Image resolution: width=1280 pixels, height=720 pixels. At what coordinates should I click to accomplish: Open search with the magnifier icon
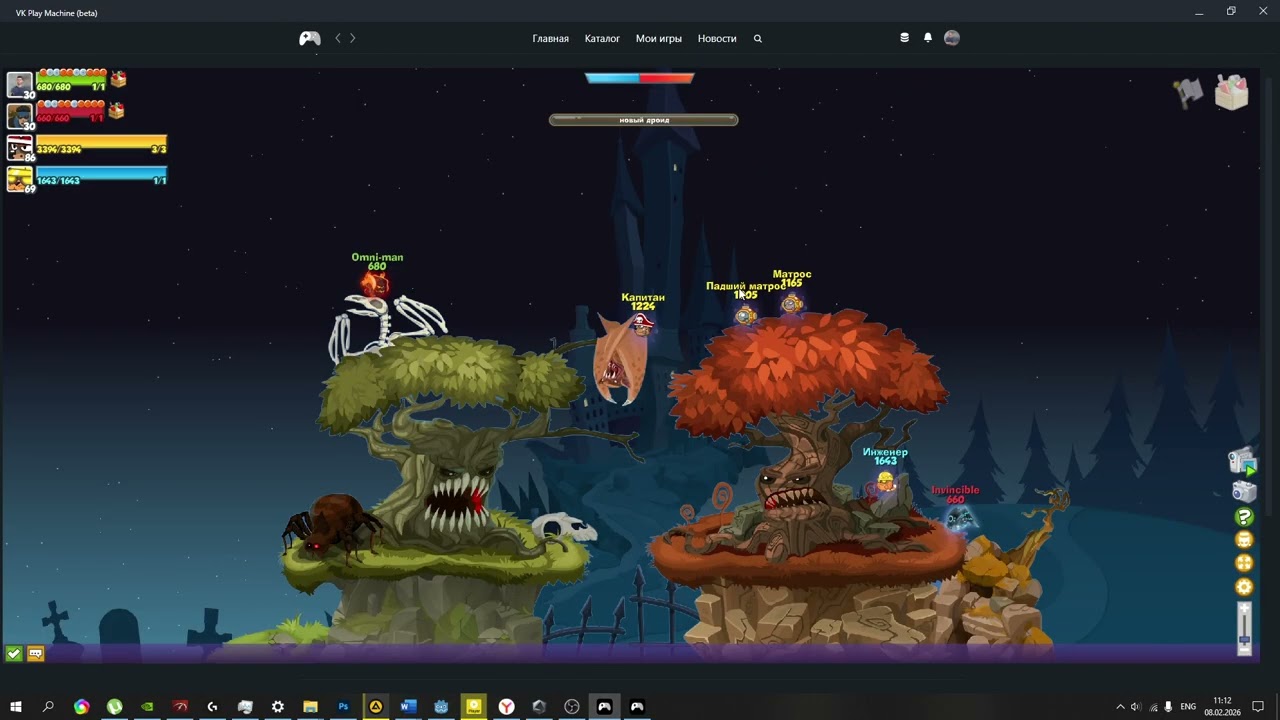pyautogui.click(x=758, y=38)
